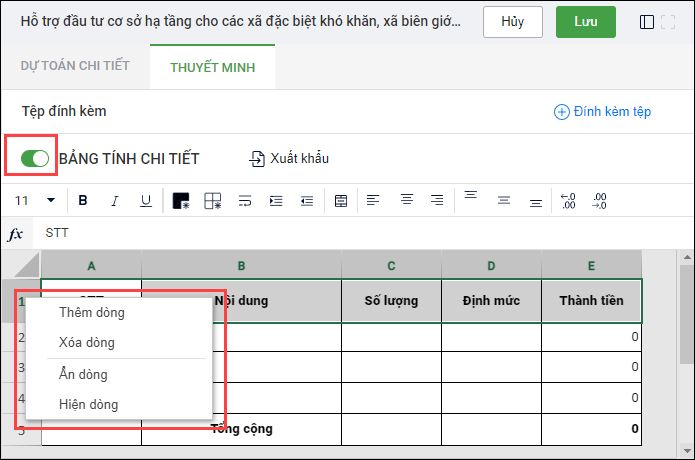Image resolution: width=695 pixels, height=460 pixels.
Task: Apply underline formatting
Action: [146, 201]
